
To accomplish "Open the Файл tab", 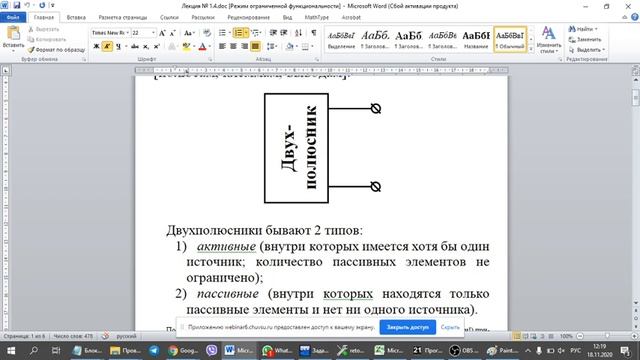I will point(13,18).
